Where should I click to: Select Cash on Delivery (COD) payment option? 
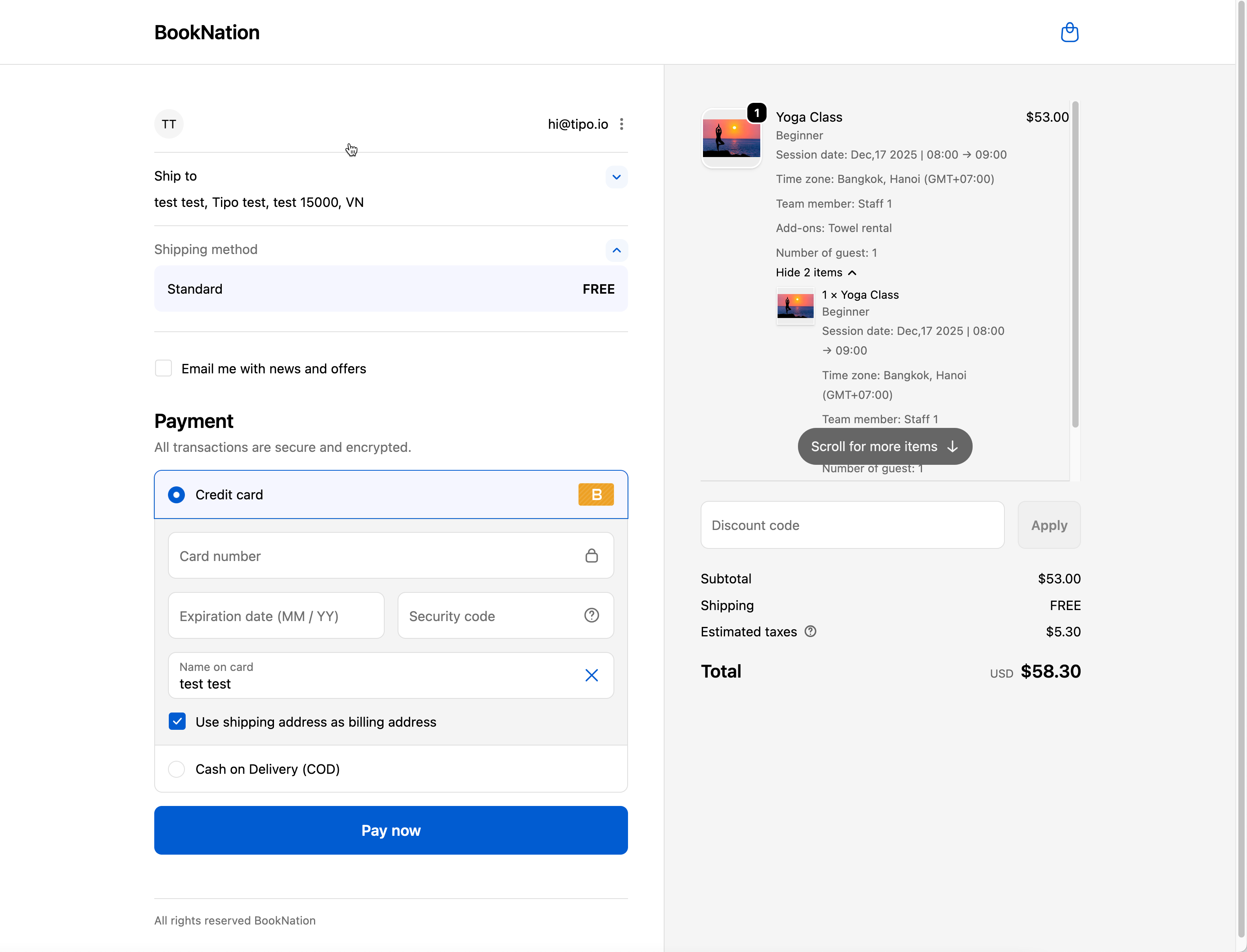tap(176, 769)
